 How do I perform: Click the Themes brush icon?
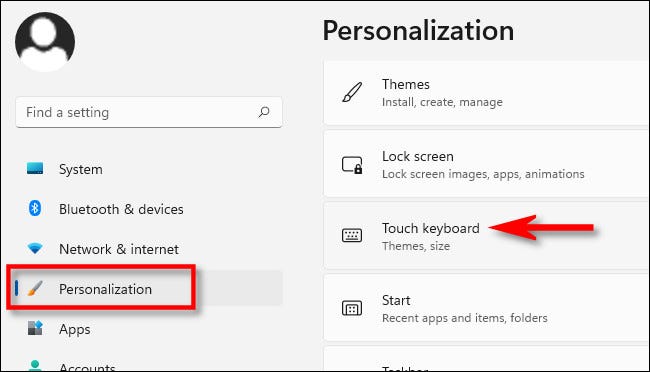(352, 92)
